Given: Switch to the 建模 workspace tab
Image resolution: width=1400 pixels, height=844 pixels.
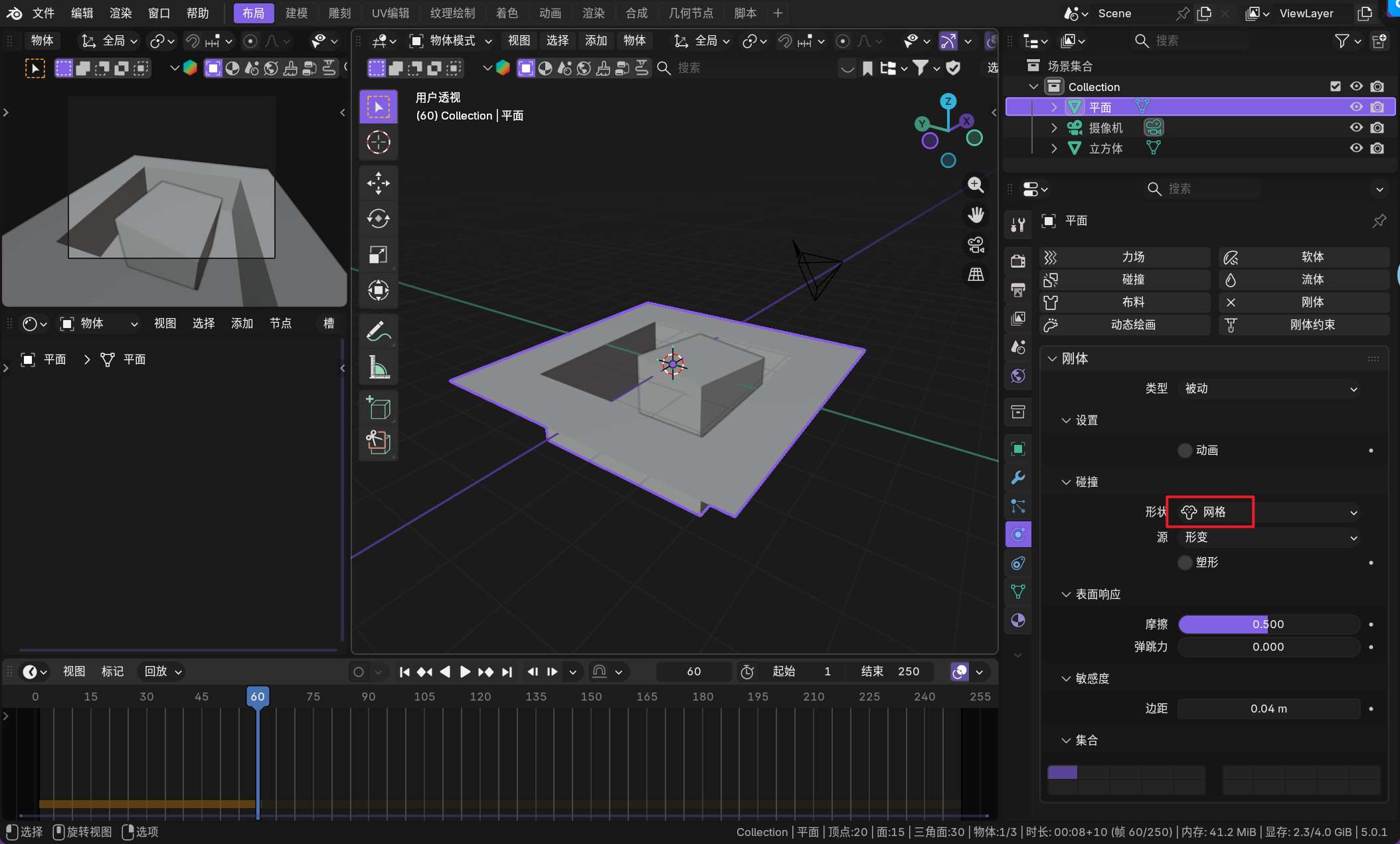Looking at the screenshot, I should 296,13.
